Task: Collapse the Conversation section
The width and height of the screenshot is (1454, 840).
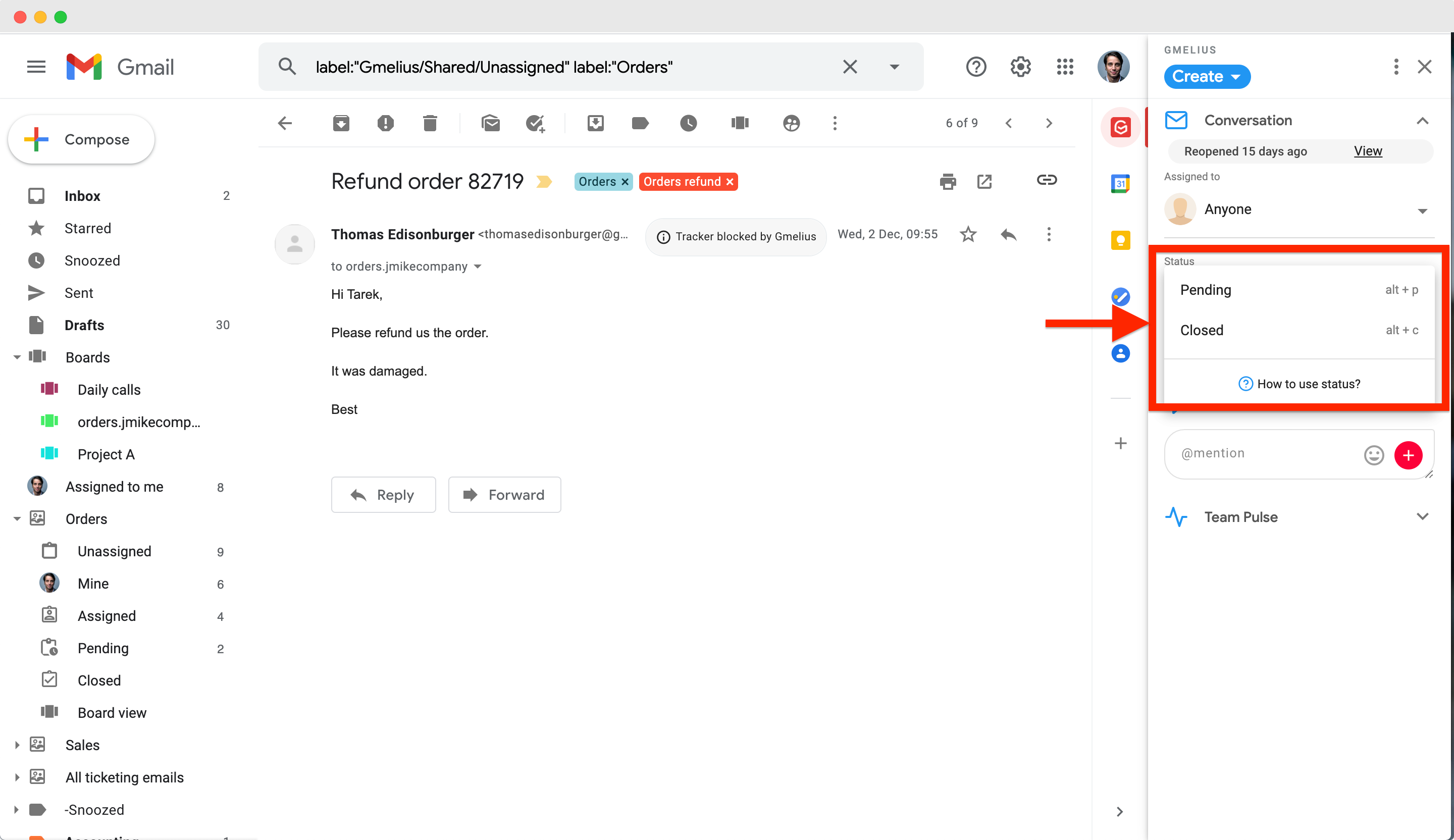Action: pyautogui.click(x=1422, y=121)
